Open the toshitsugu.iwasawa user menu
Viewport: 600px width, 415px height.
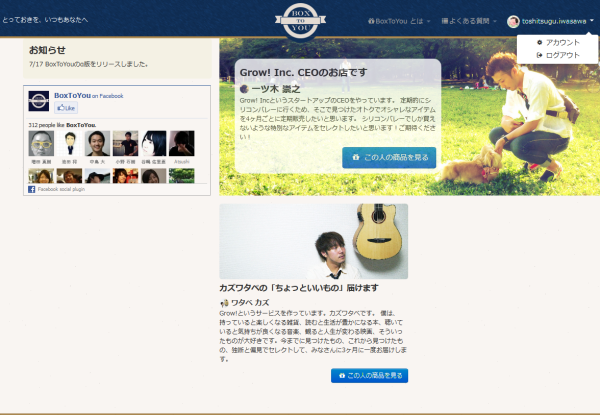coord(551,21)
